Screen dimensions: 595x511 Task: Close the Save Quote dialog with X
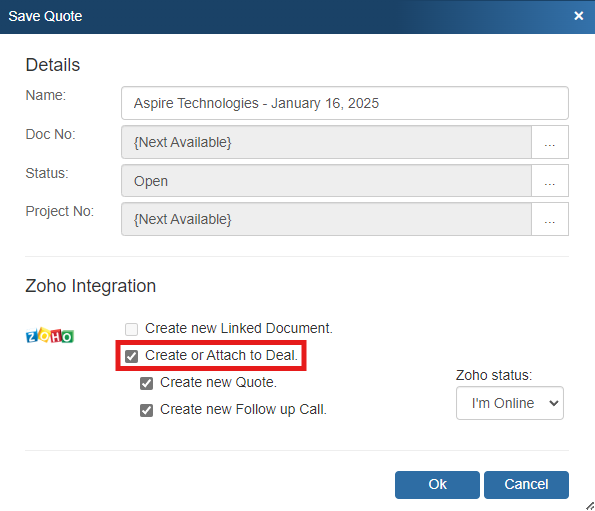click(578, 16)
